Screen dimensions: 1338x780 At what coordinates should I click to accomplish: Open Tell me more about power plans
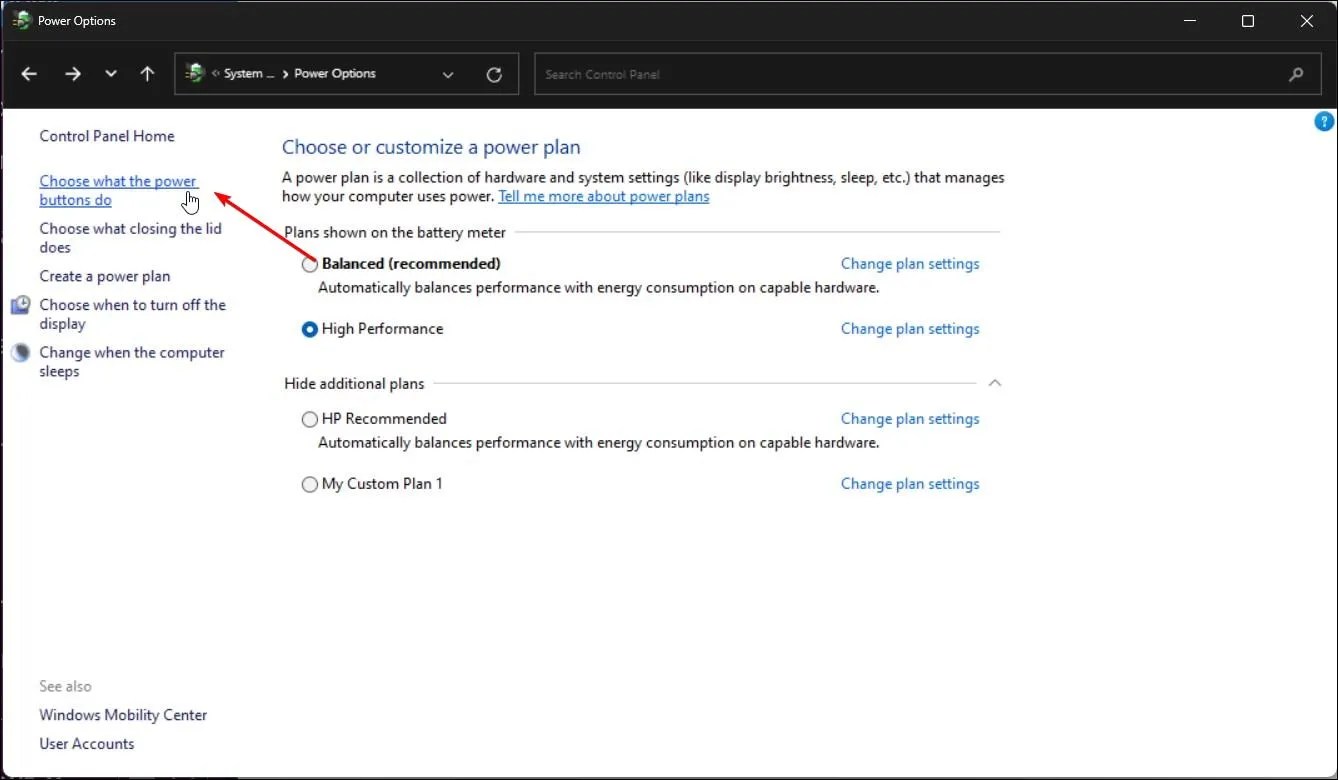coord(603,196)
